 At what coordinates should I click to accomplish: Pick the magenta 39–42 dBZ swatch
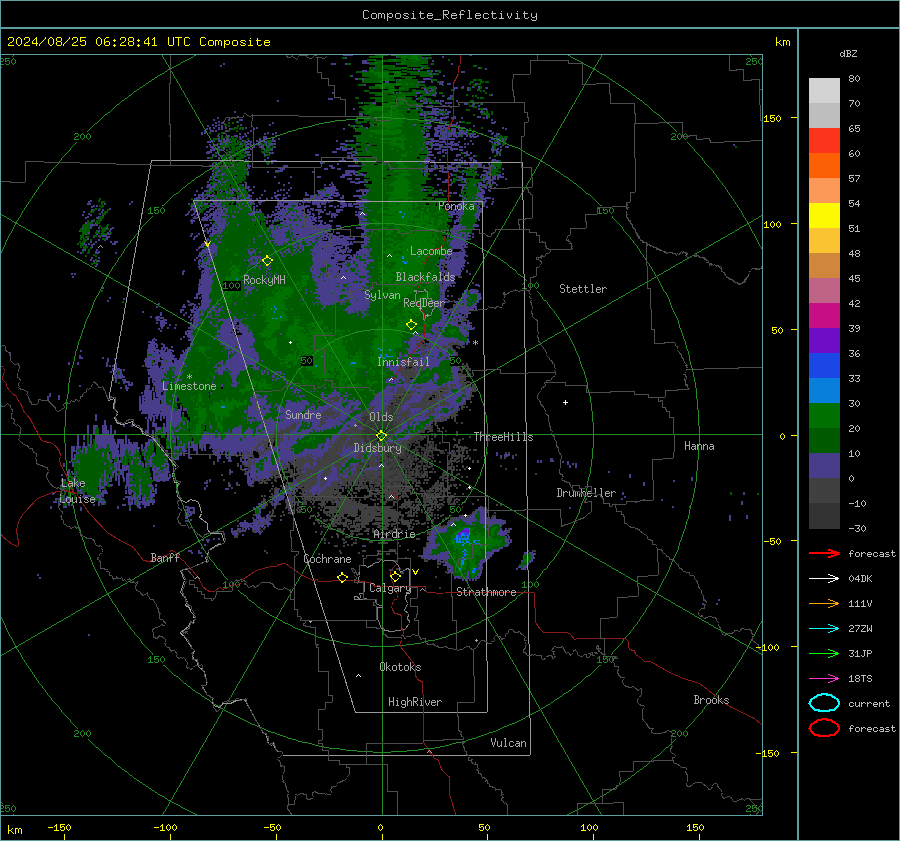tap(824, 315)
